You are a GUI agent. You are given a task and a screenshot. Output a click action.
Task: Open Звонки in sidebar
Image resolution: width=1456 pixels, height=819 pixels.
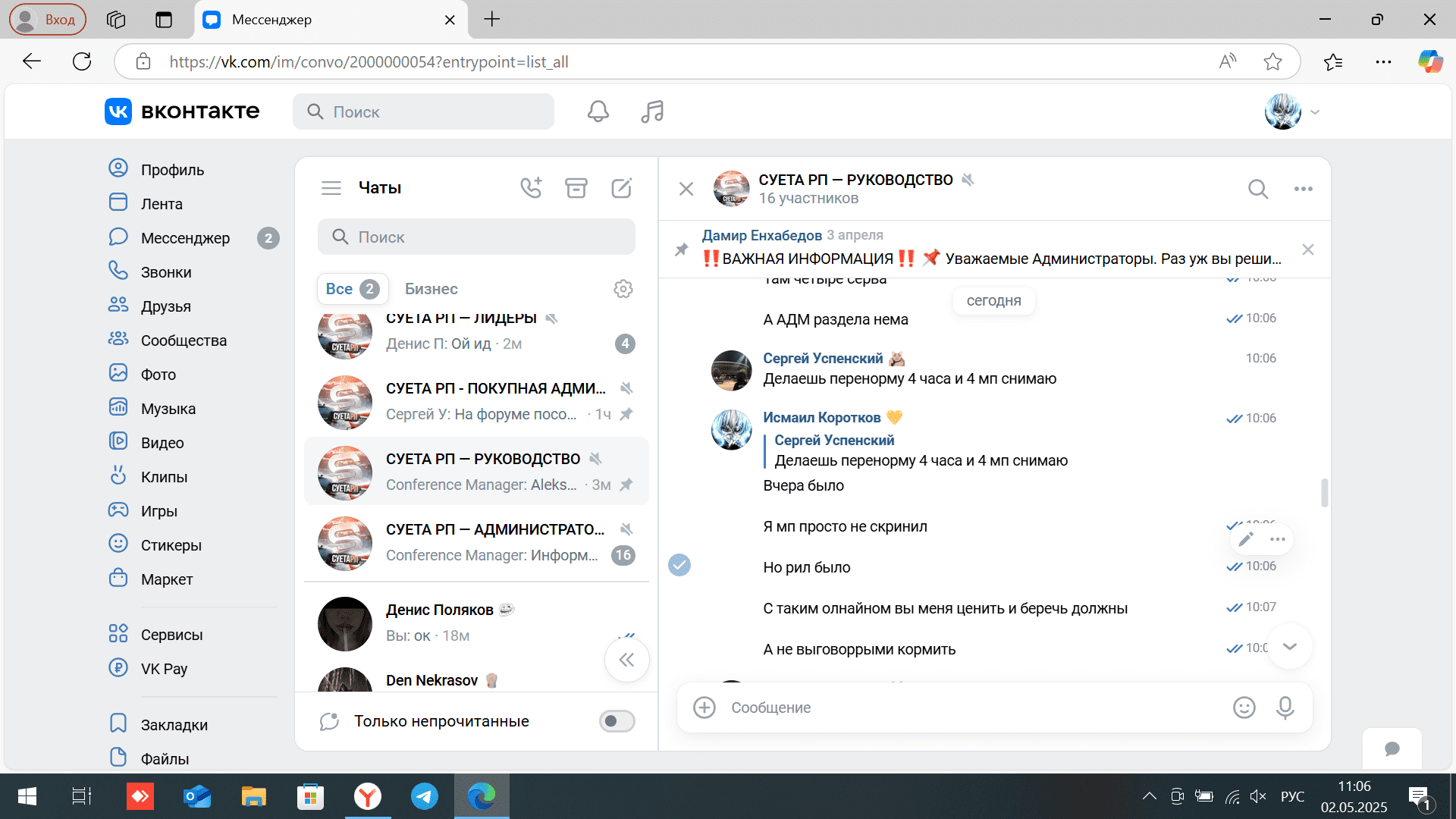[x=166, y=272]
